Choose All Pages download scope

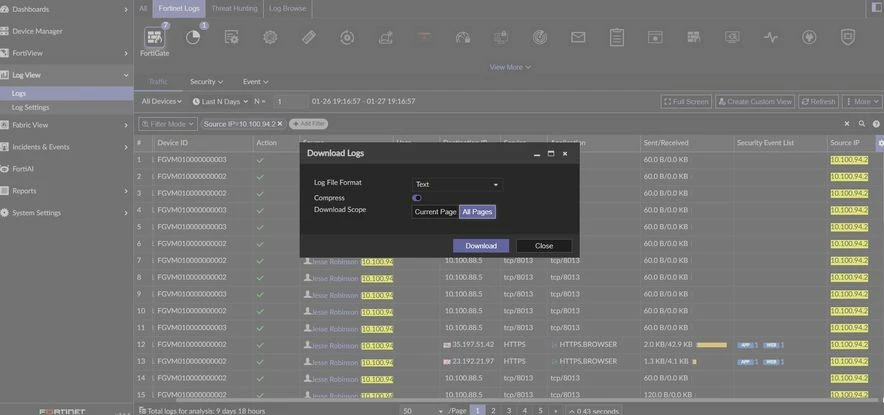477,212
